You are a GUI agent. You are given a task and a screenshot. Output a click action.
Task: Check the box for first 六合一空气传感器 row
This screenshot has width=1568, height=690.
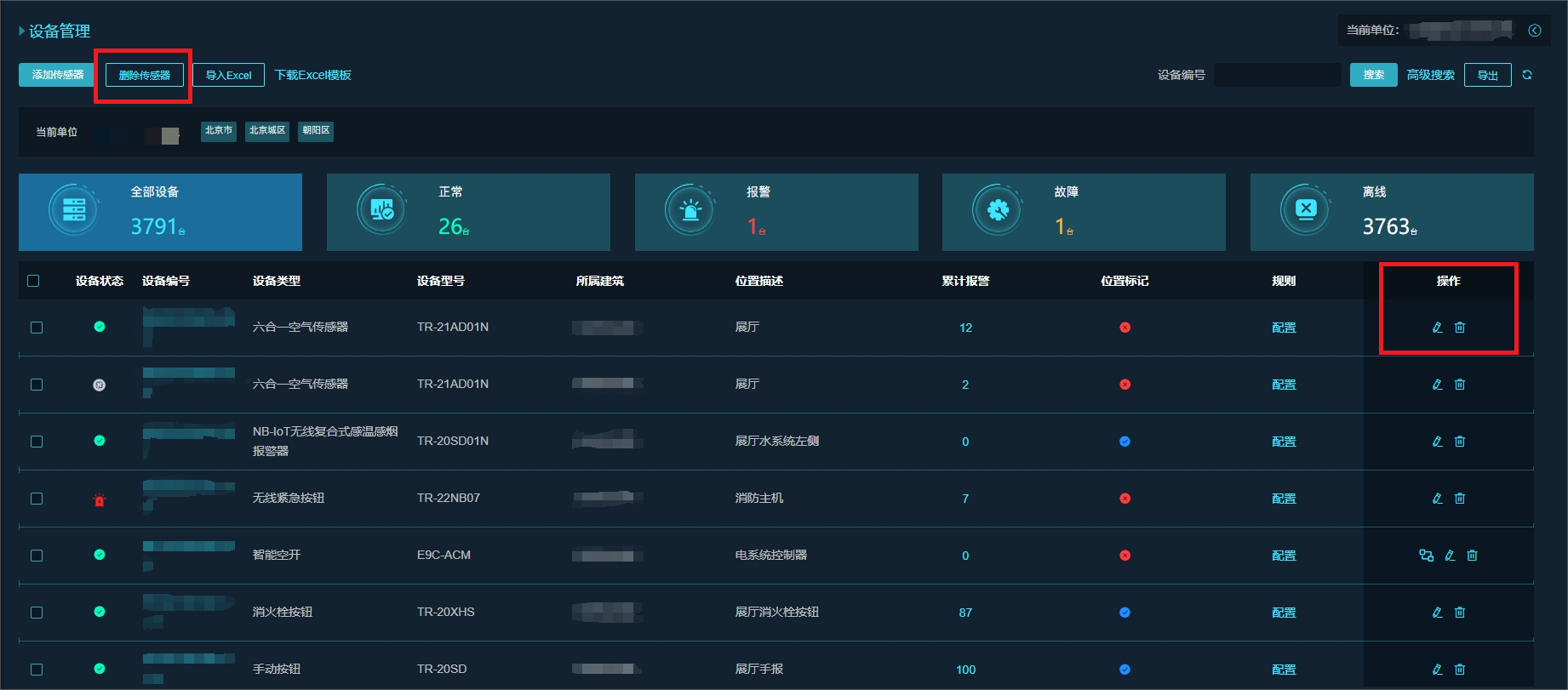point(37,328)
